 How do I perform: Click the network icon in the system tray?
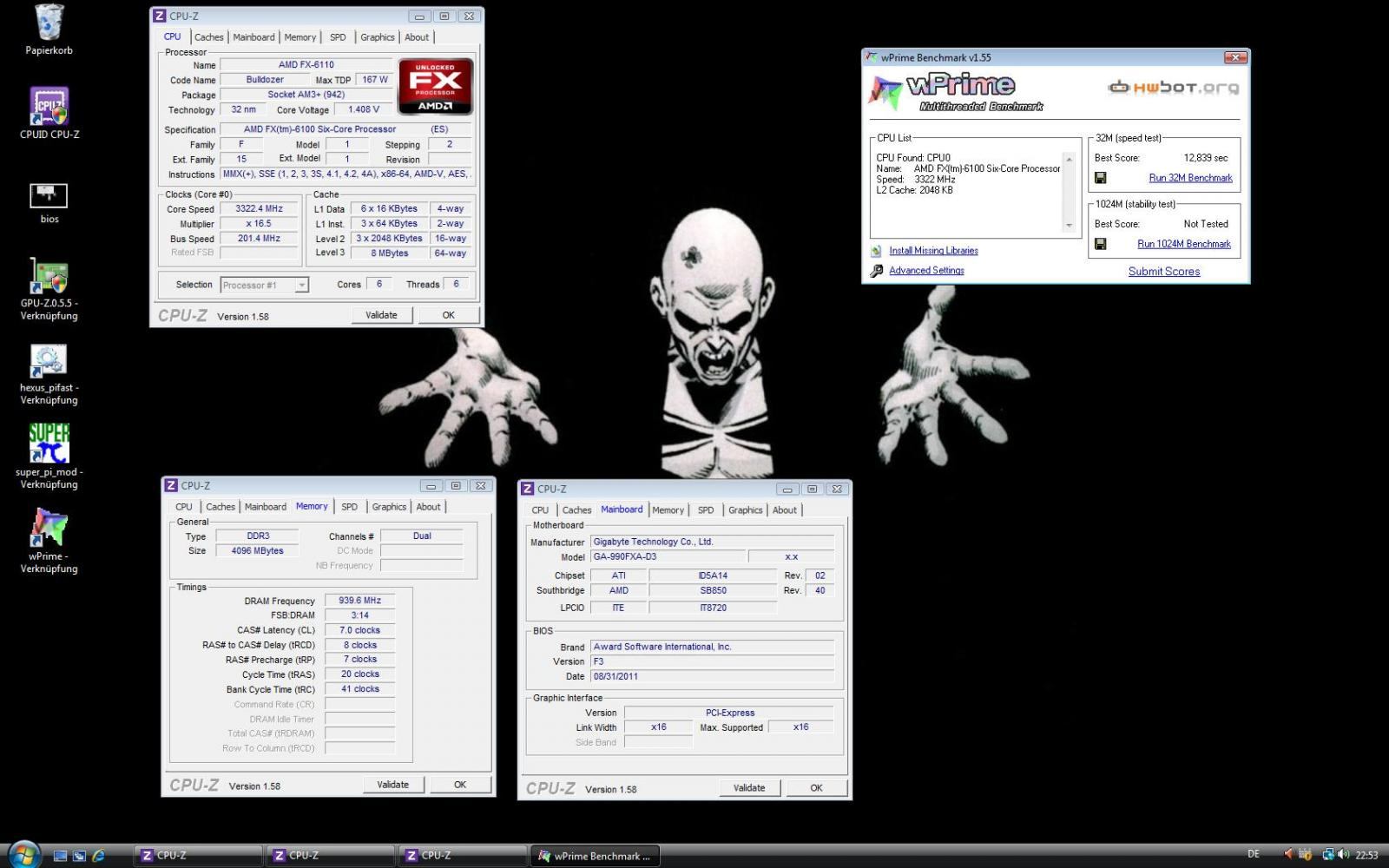pyautogui.click(x=1328, y=855)
